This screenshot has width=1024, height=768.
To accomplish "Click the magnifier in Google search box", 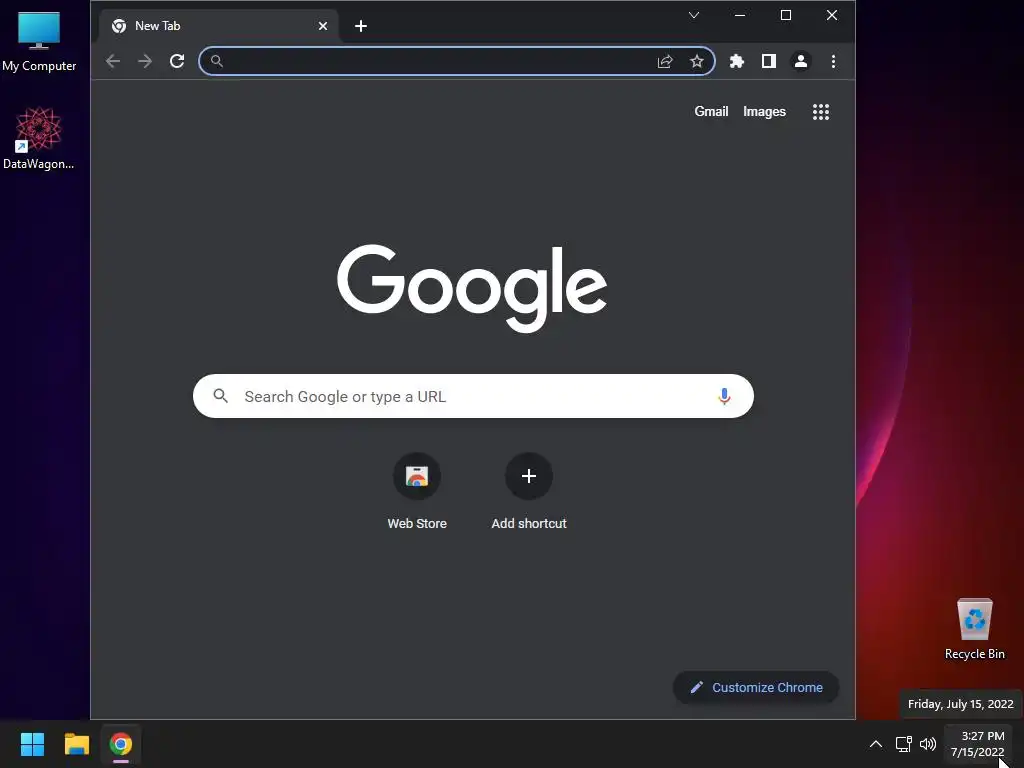I will point(221,396).
